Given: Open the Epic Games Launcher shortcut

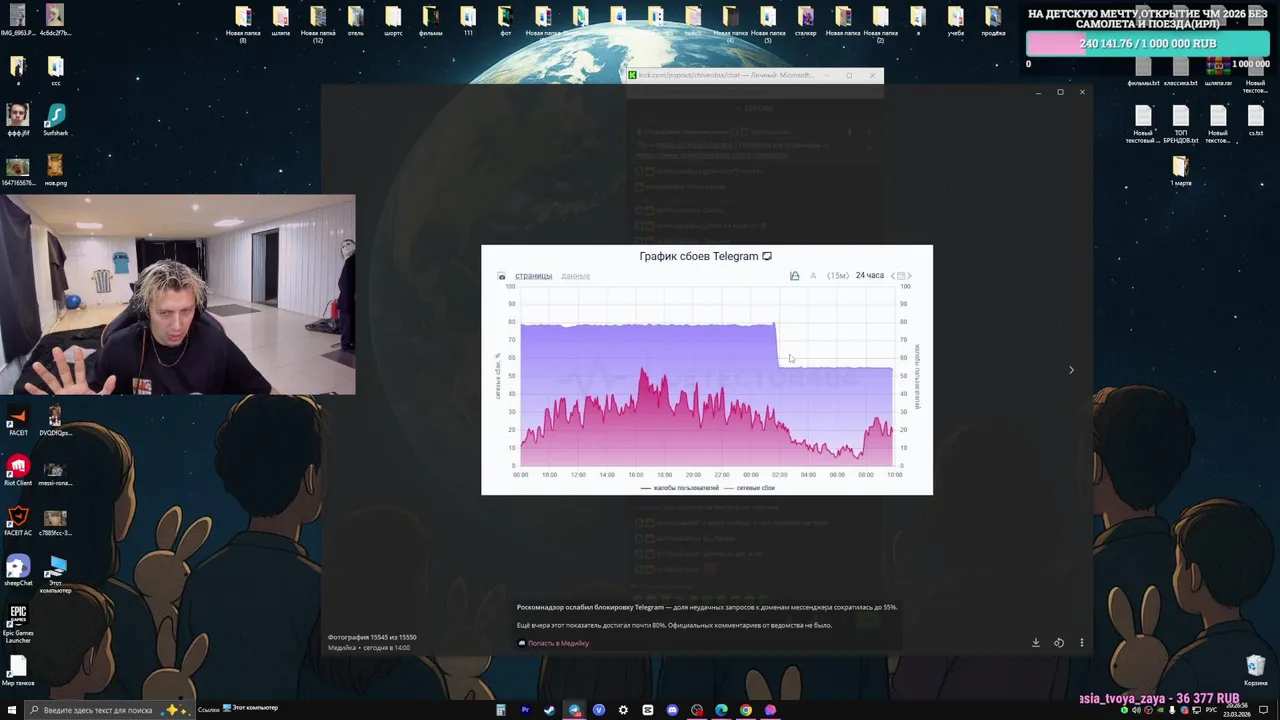Looking at the screenshot, I should click(18, 623).
